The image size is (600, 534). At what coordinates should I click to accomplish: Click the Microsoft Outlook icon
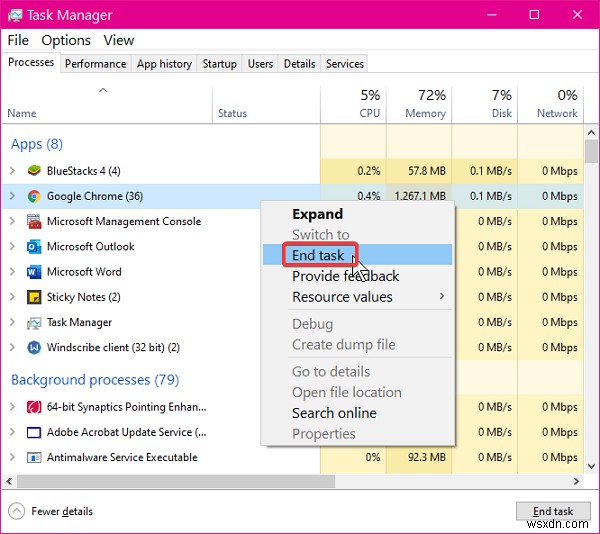click(34, 246)
